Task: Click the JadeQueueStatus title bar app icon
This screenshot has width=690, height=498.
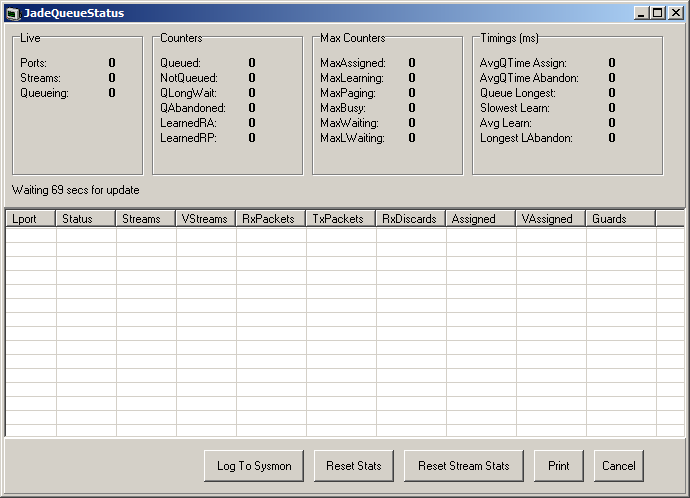Action: pyautogui.click(x=13, y=13)
